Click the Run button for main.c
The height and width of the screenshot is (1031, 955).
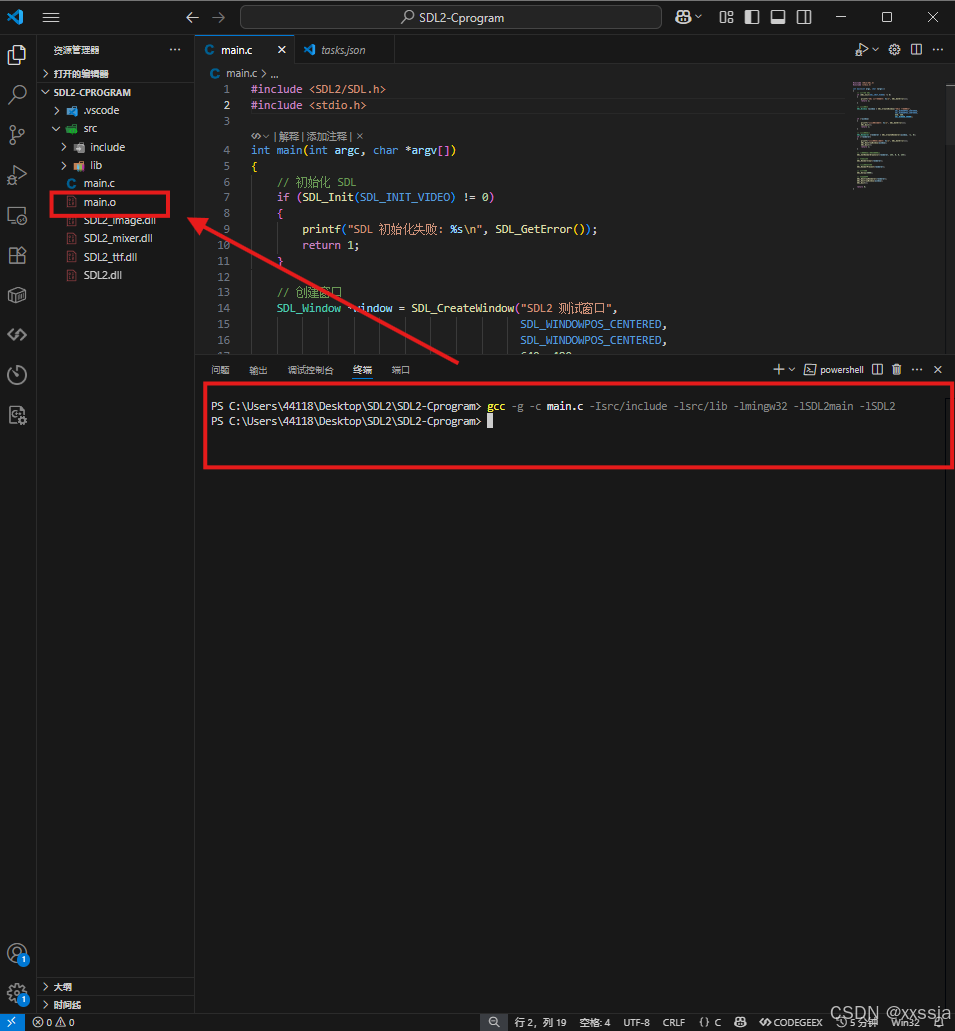(861, 49)
